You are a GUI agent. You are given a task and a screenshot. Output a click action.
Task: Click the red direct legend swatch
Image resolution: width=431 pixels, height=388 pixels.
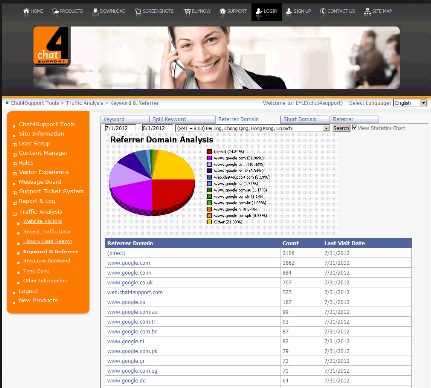209,152
